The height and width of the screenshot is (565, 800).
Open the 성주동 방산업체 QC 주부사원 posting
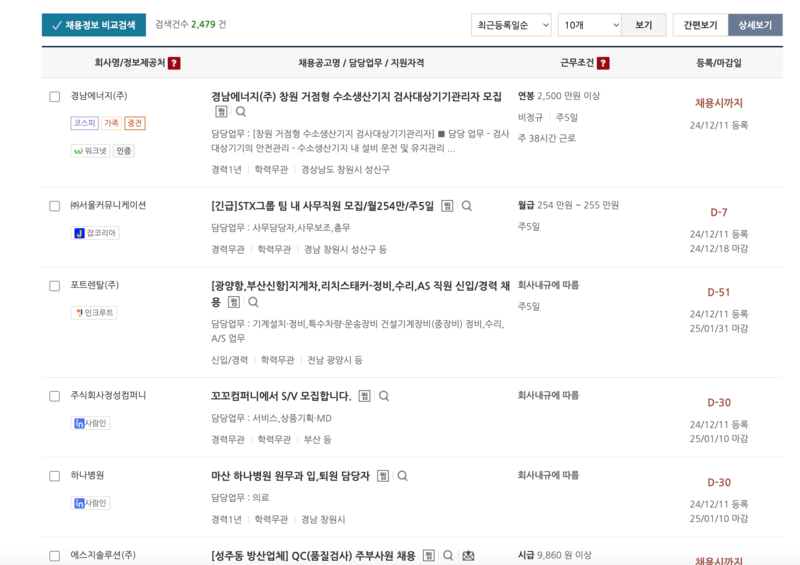313,556
